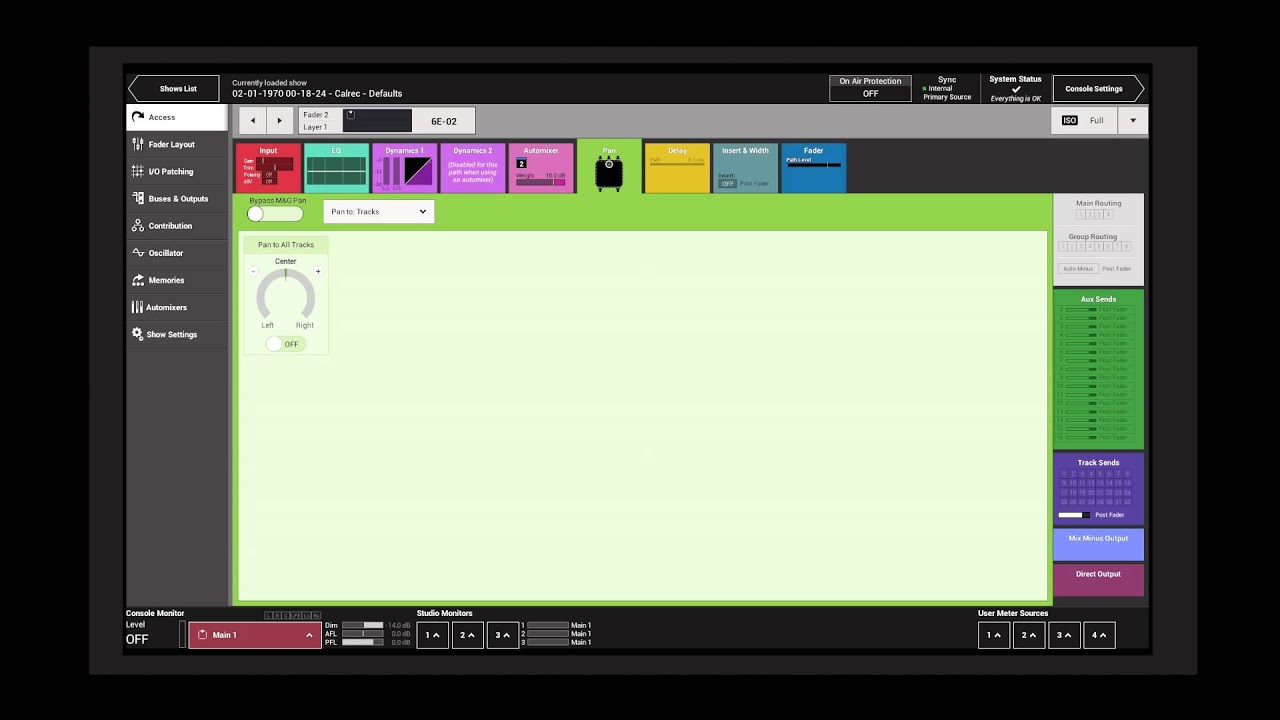Click the pan knob plus button
1280x720 pixels.
click(318, 272)
